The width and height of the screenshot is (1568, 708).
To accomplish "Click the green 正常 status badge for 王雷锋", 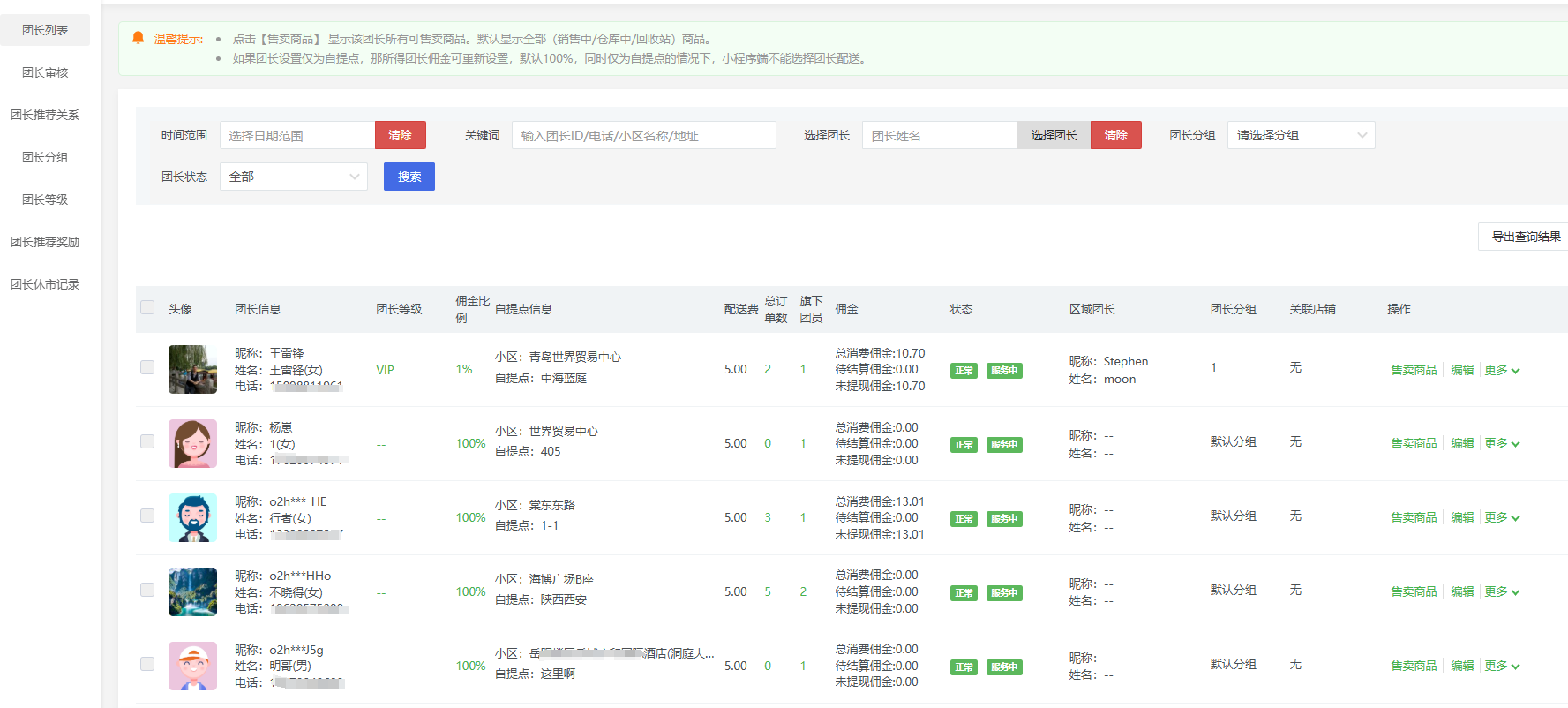I will point(964,371).
